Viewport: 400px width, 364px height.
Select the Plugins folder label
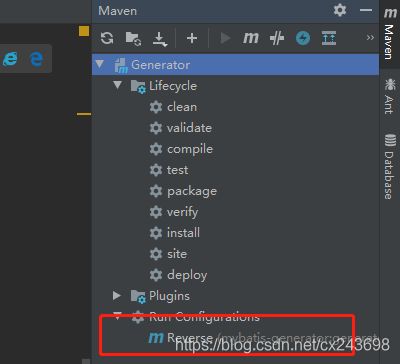(169, 296)
